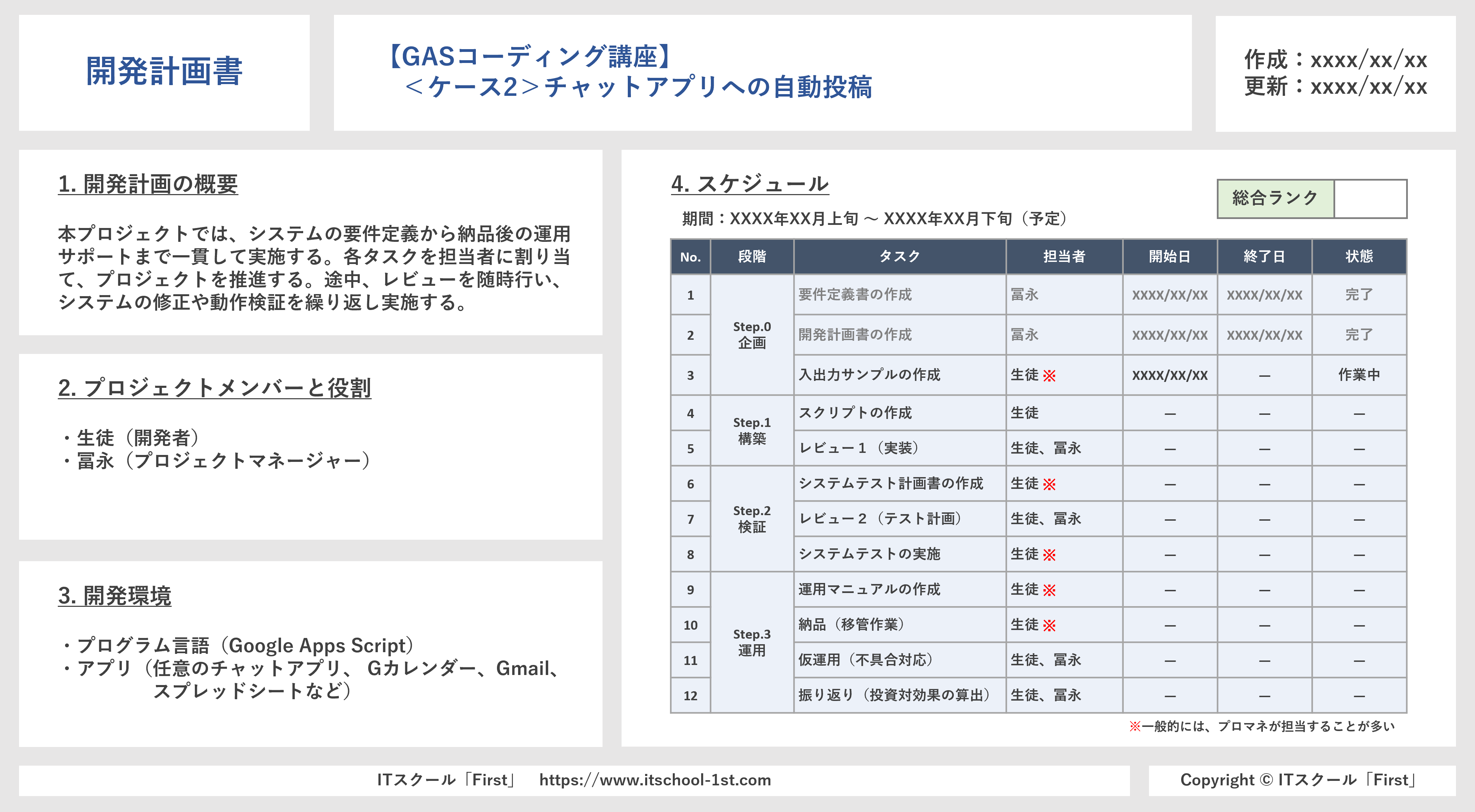Click the 完了 status in row 2
The image size is (1475, 812).
(x=1359, y=335)
